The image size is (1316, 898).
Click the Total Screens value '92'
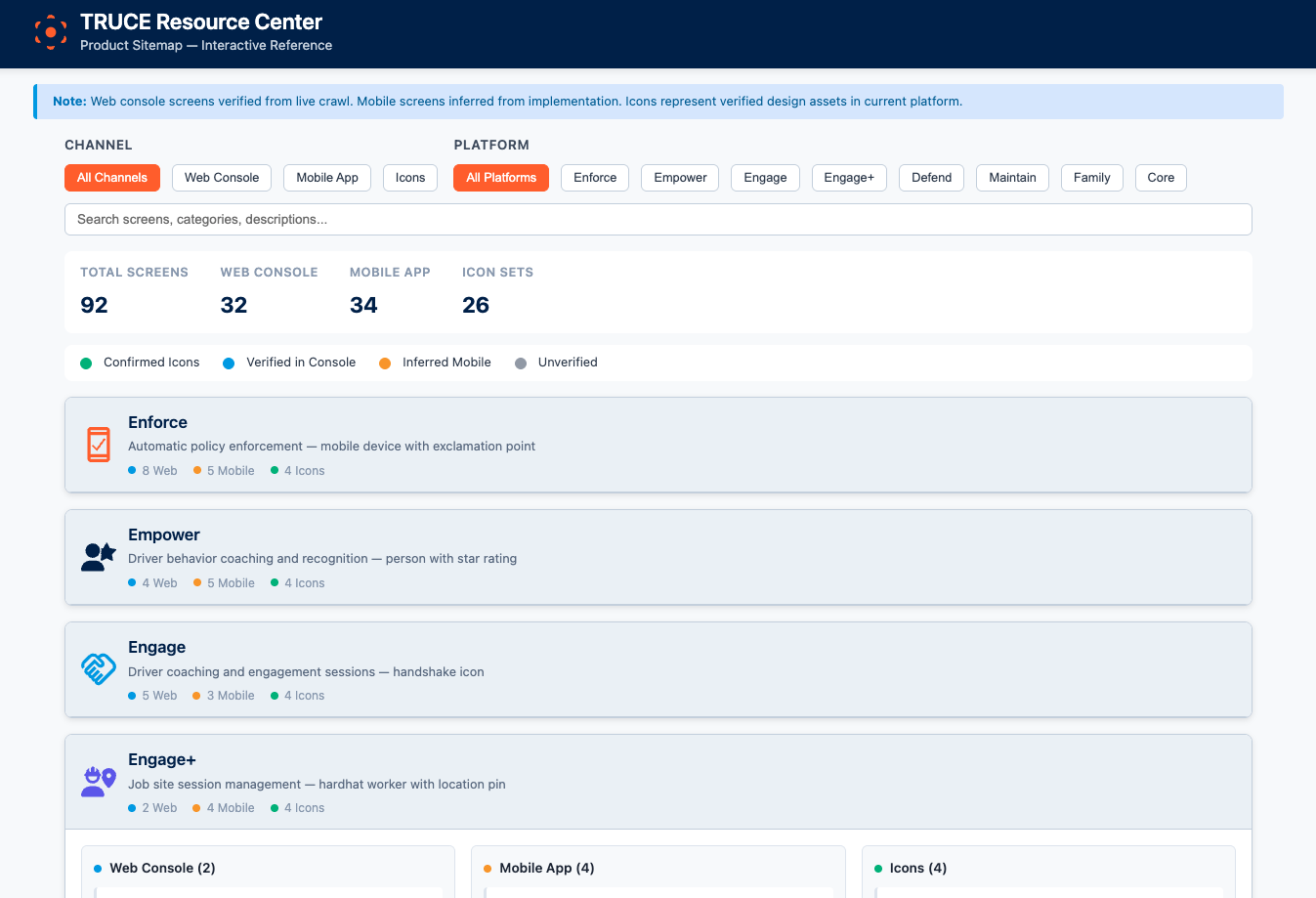(94, 305)
